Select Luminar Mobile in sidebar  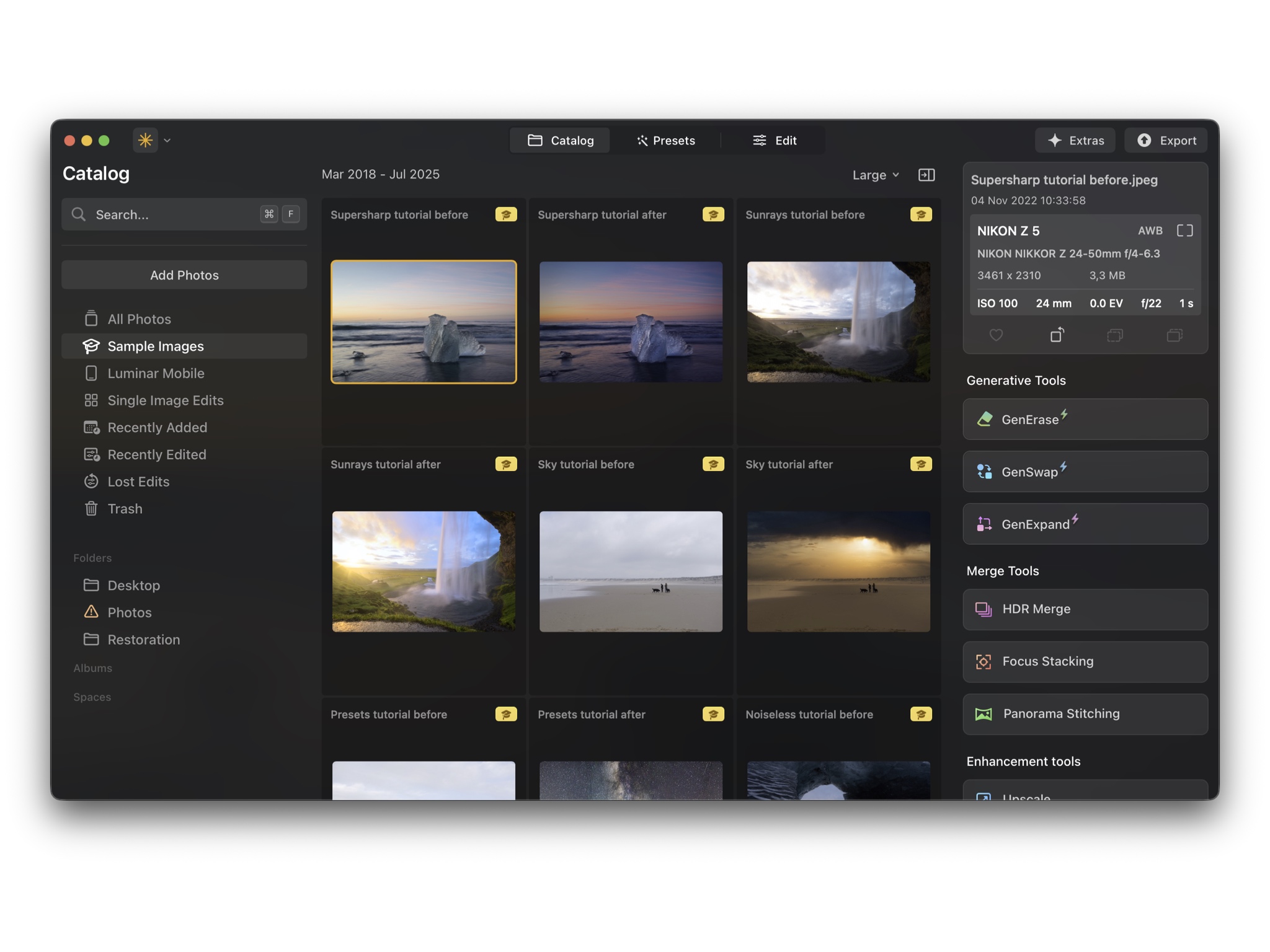184,373
